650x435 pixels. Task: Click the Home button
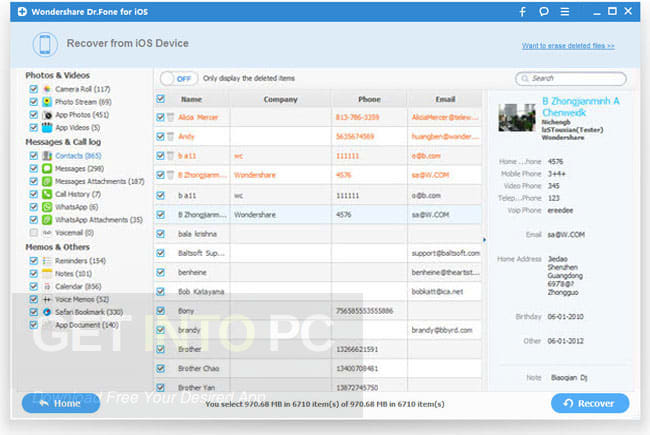(61, 403)
